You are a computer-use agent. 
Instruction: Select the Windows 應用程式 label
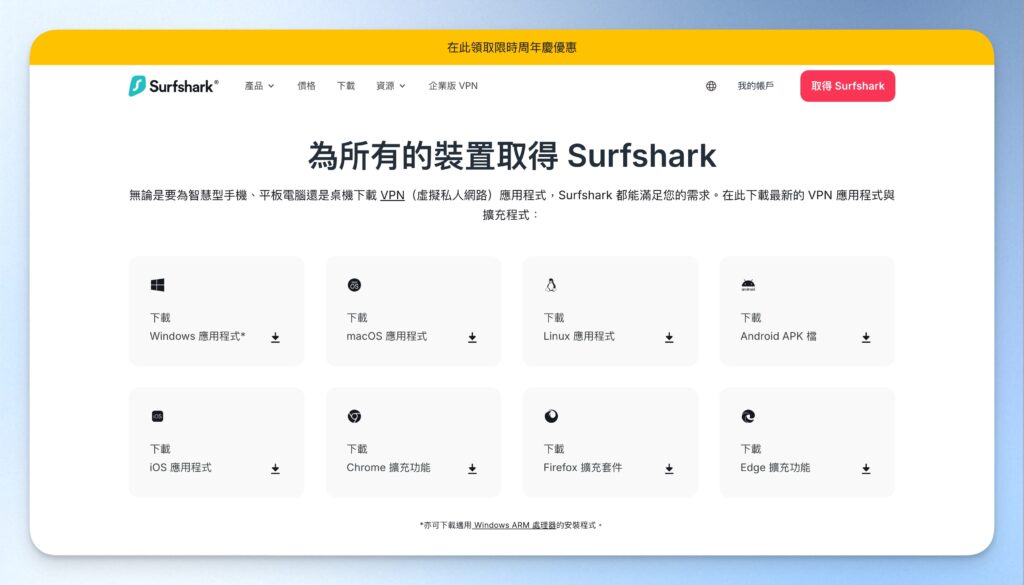coord(197,336)
